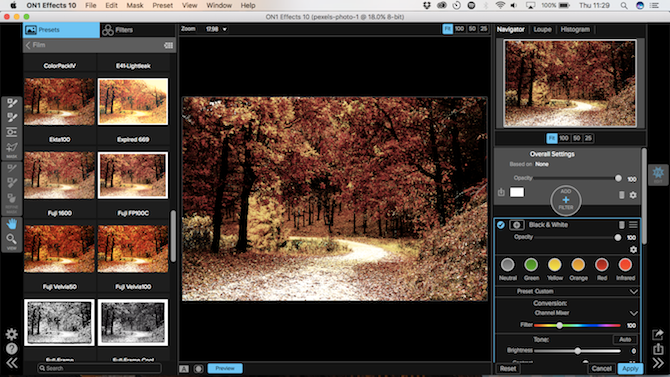Switch to the Loupe tab
670x377 pixels.
[x=542, y=29]
